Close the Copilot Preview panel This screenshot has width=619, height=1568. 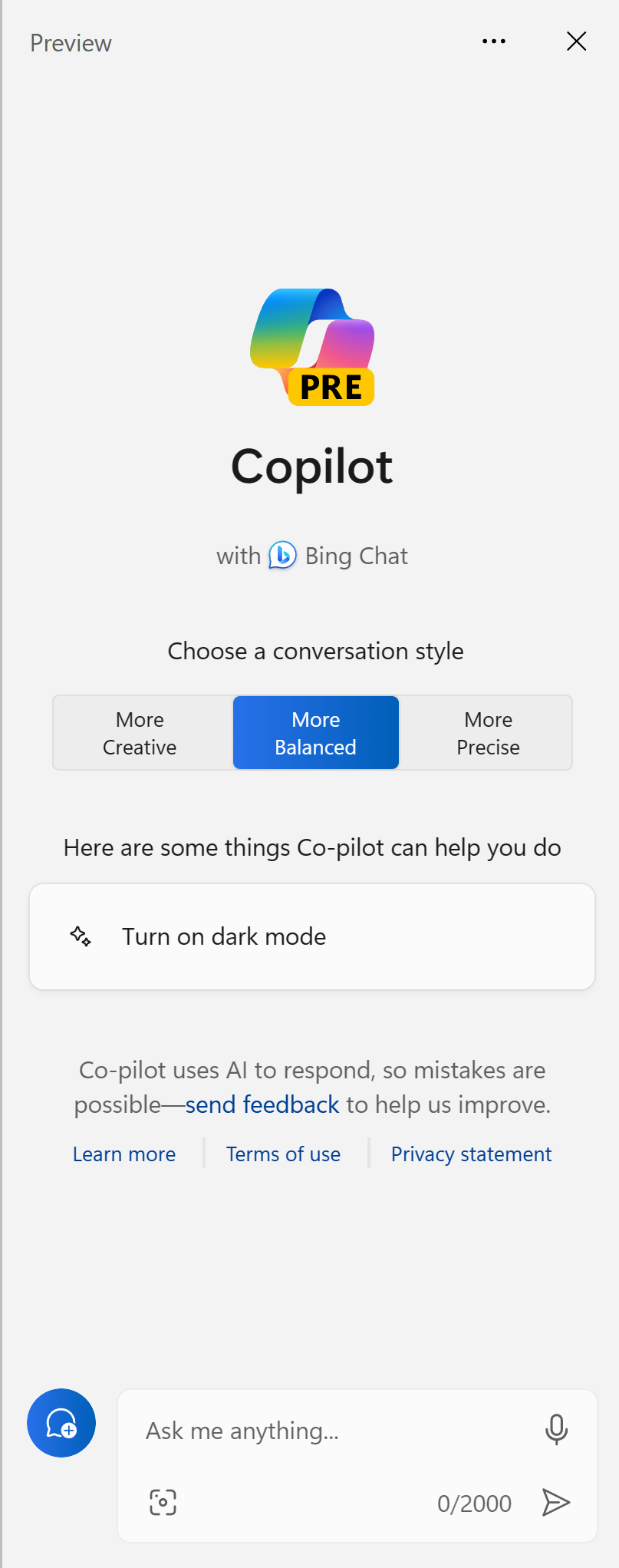[576, 41]
